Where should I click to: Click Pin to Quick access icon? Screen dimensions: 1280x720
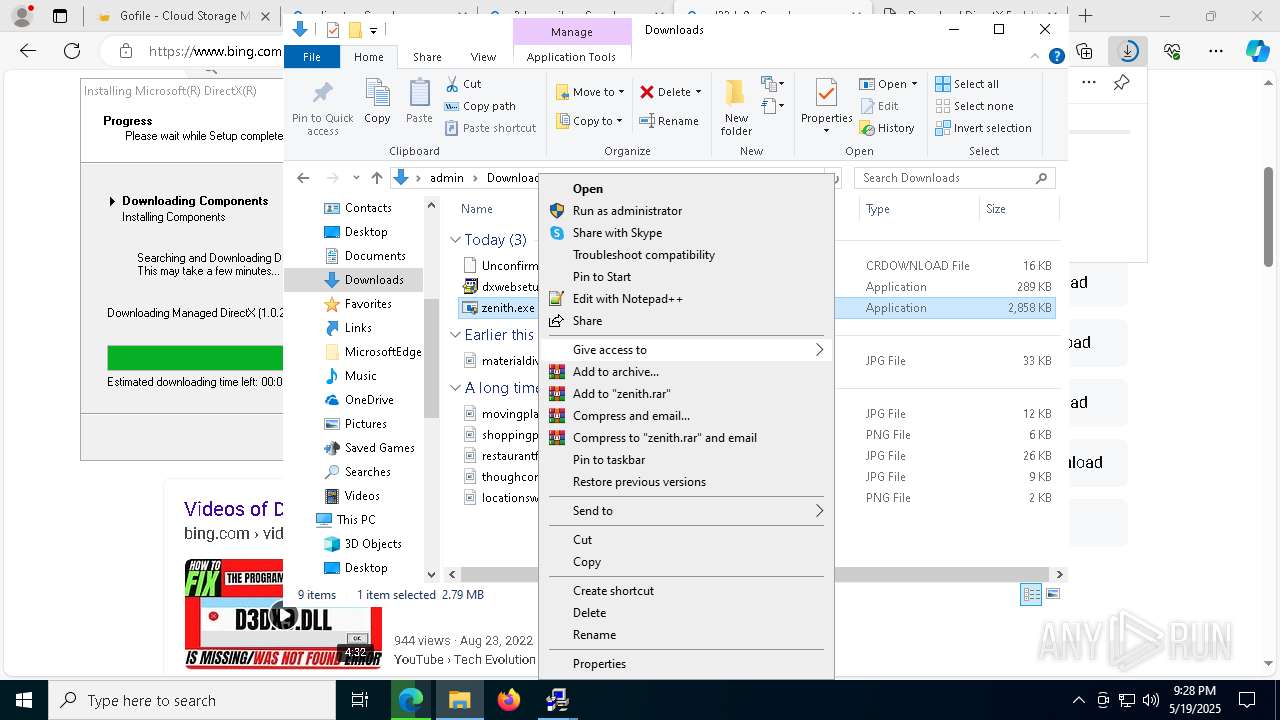322,95
